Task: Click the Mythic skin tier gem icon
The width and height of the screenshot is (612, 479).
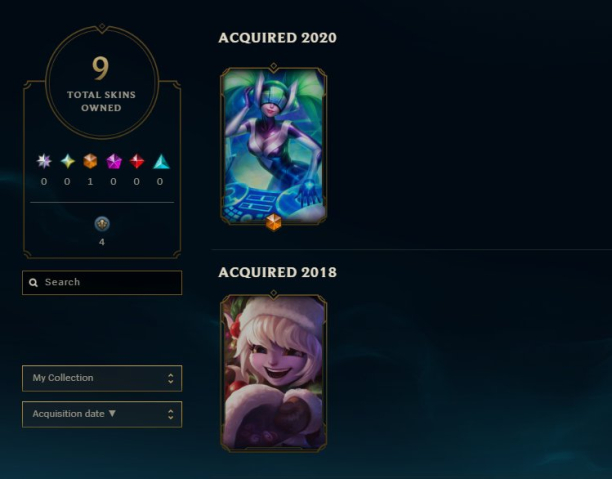Action: (x=68, y=161)
